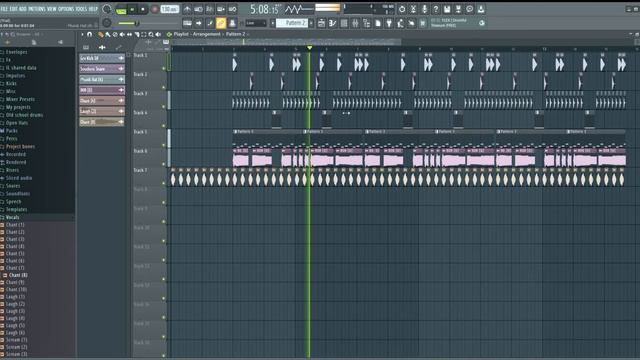Screen dimensions: 640x360
Task: Open the Kicks browser folder
Action: [11, 83]
